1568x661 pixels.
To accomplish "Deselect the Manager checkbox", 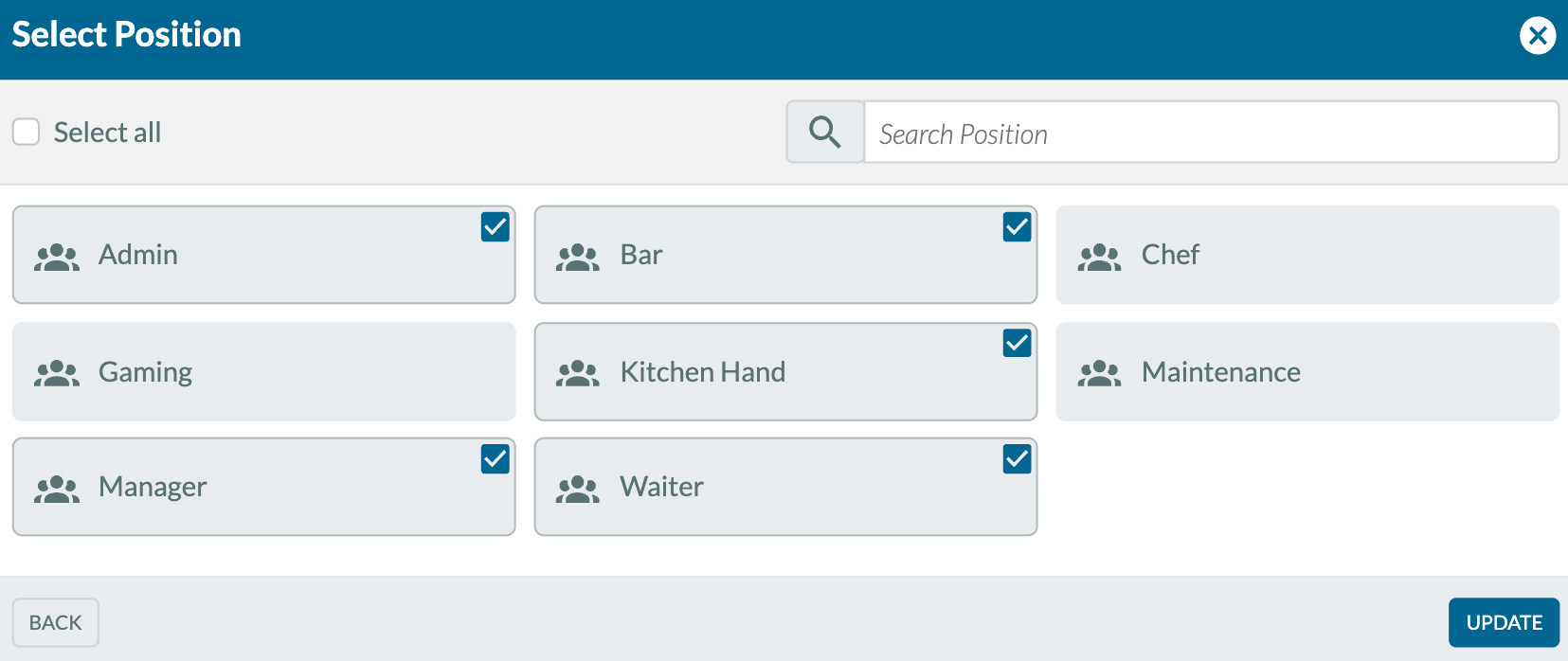I will (496, 458).
